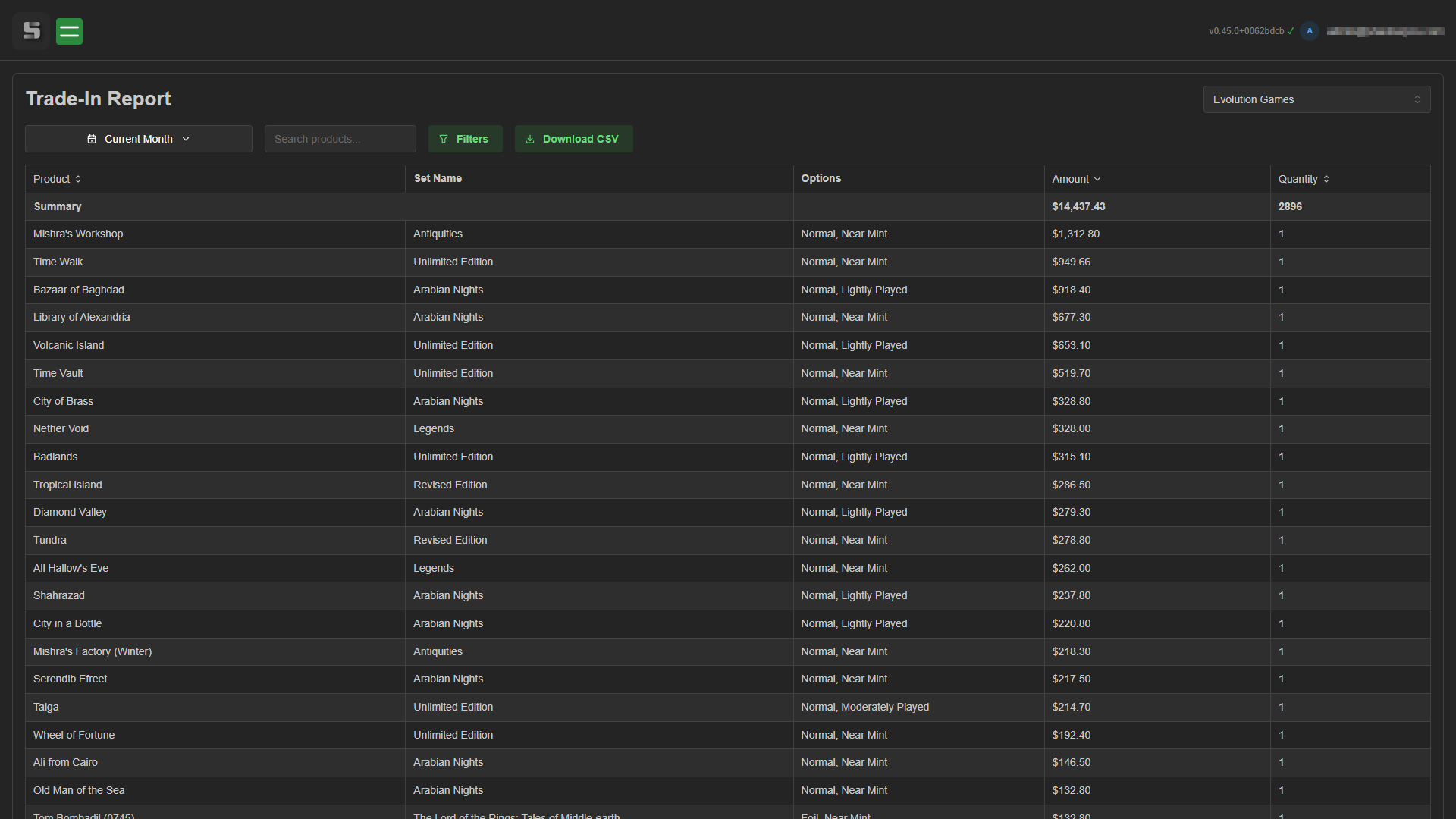Click the Options column header

point(821,178)
